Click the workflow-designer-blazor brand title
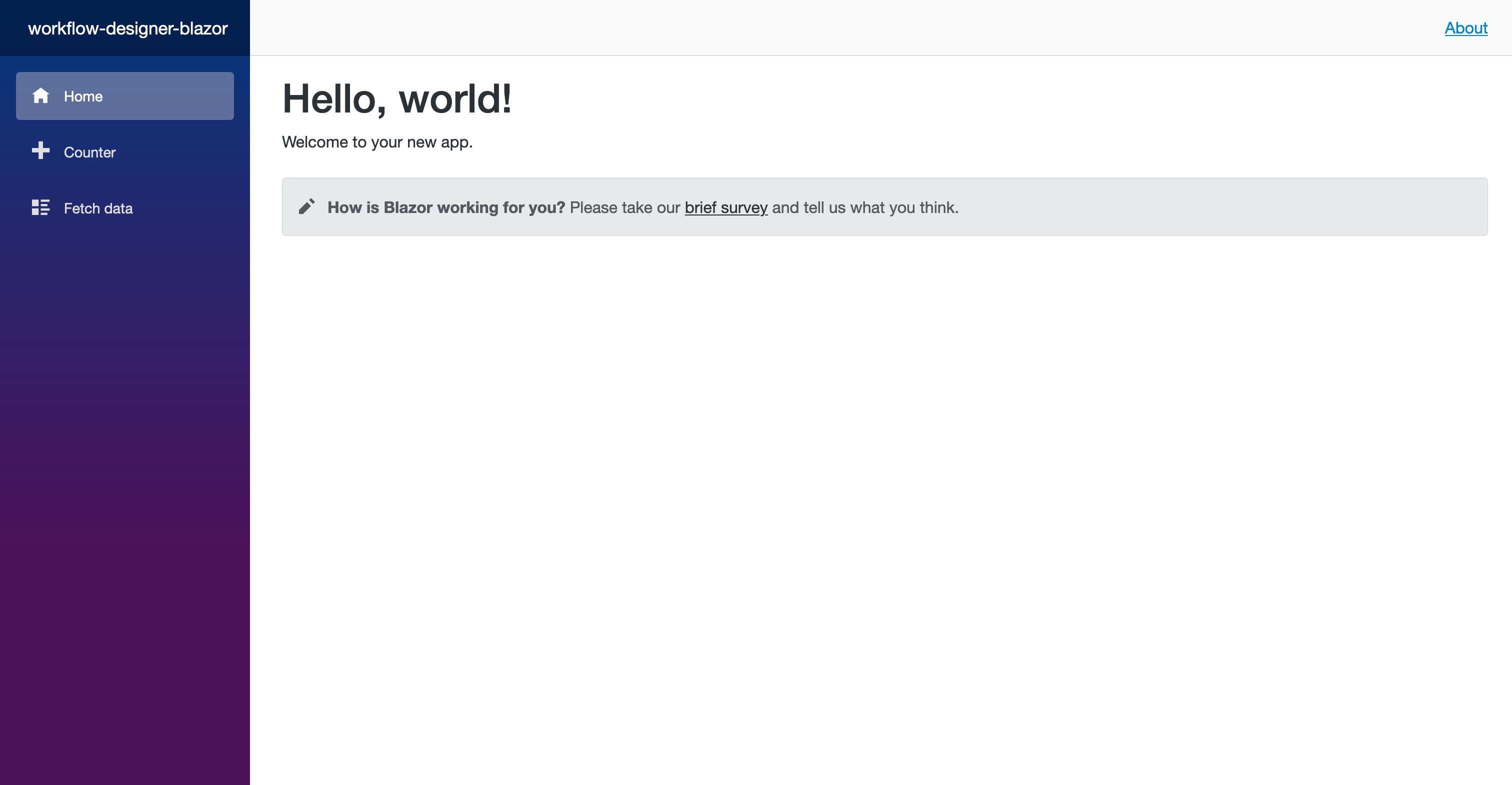The width and height of the screenshot is (1512, 785). click(x=128, y=27)
